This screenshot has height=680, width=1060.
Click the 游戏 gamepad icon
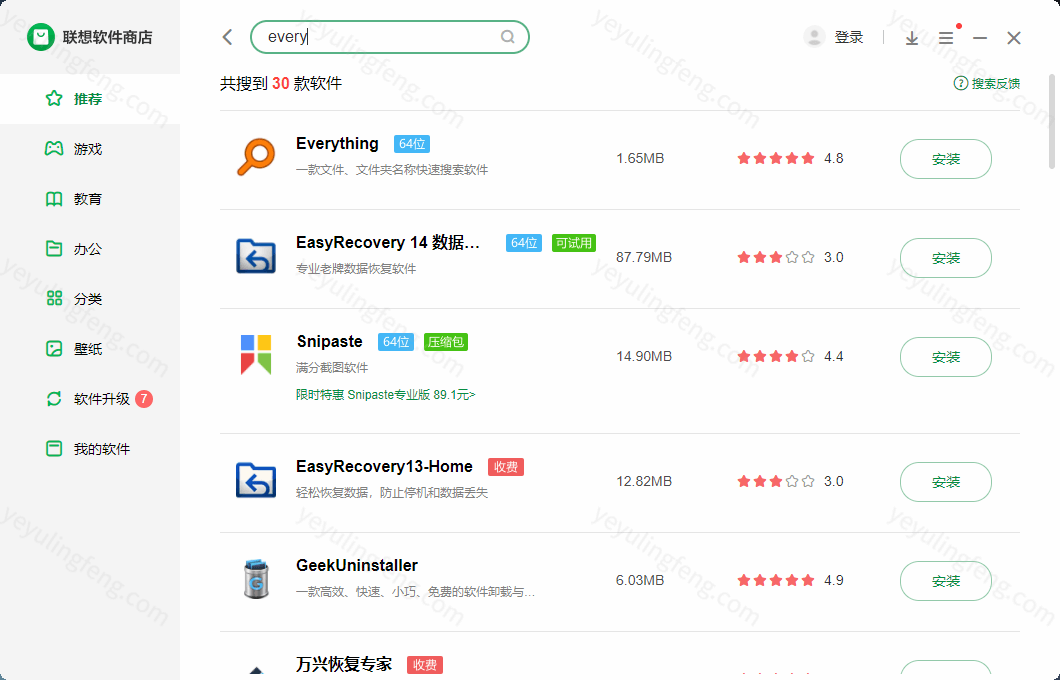pyautogui.click(x=54, y=149)
